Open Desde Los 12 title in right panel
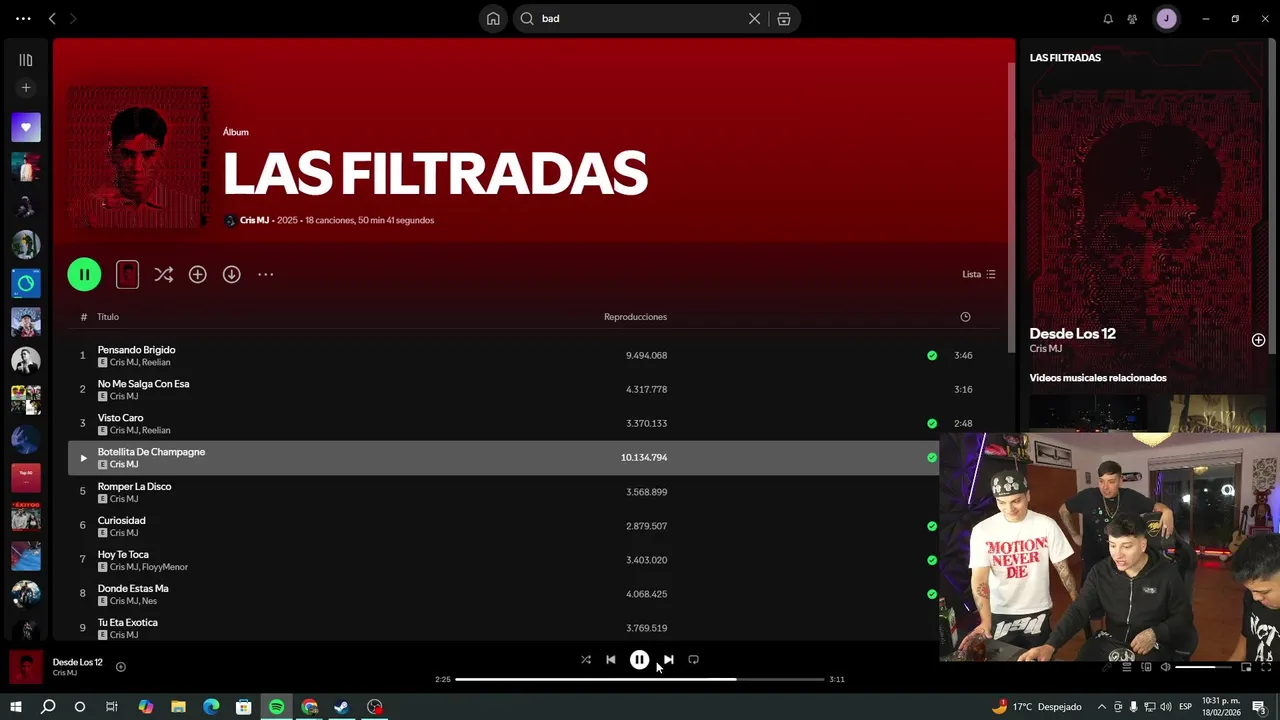The height and width of the screenshot is (720, 1280). [1072, 334]
